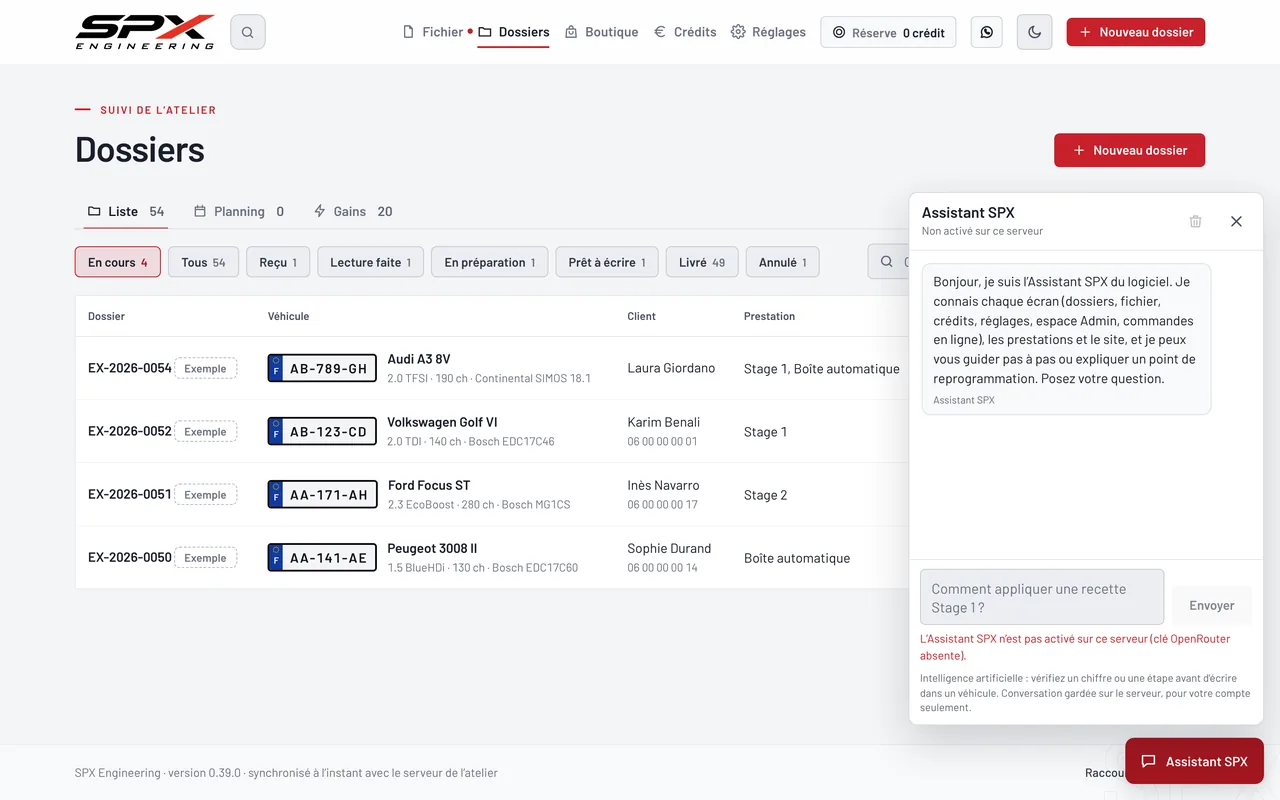Click header Nouveau dossier button

(x=1136, y=32)
